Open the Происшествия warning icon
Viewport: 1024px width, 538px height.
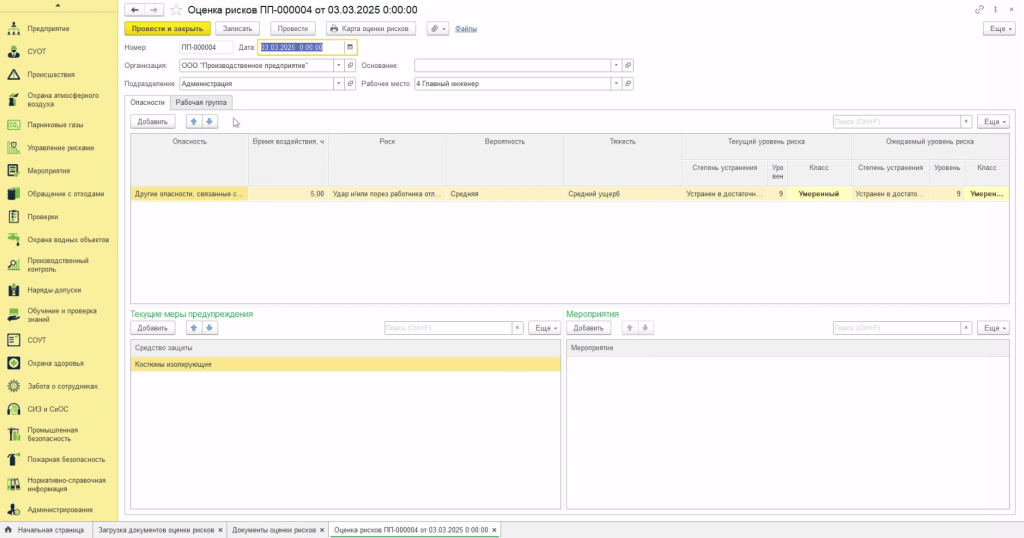click(x=14, y=74)
